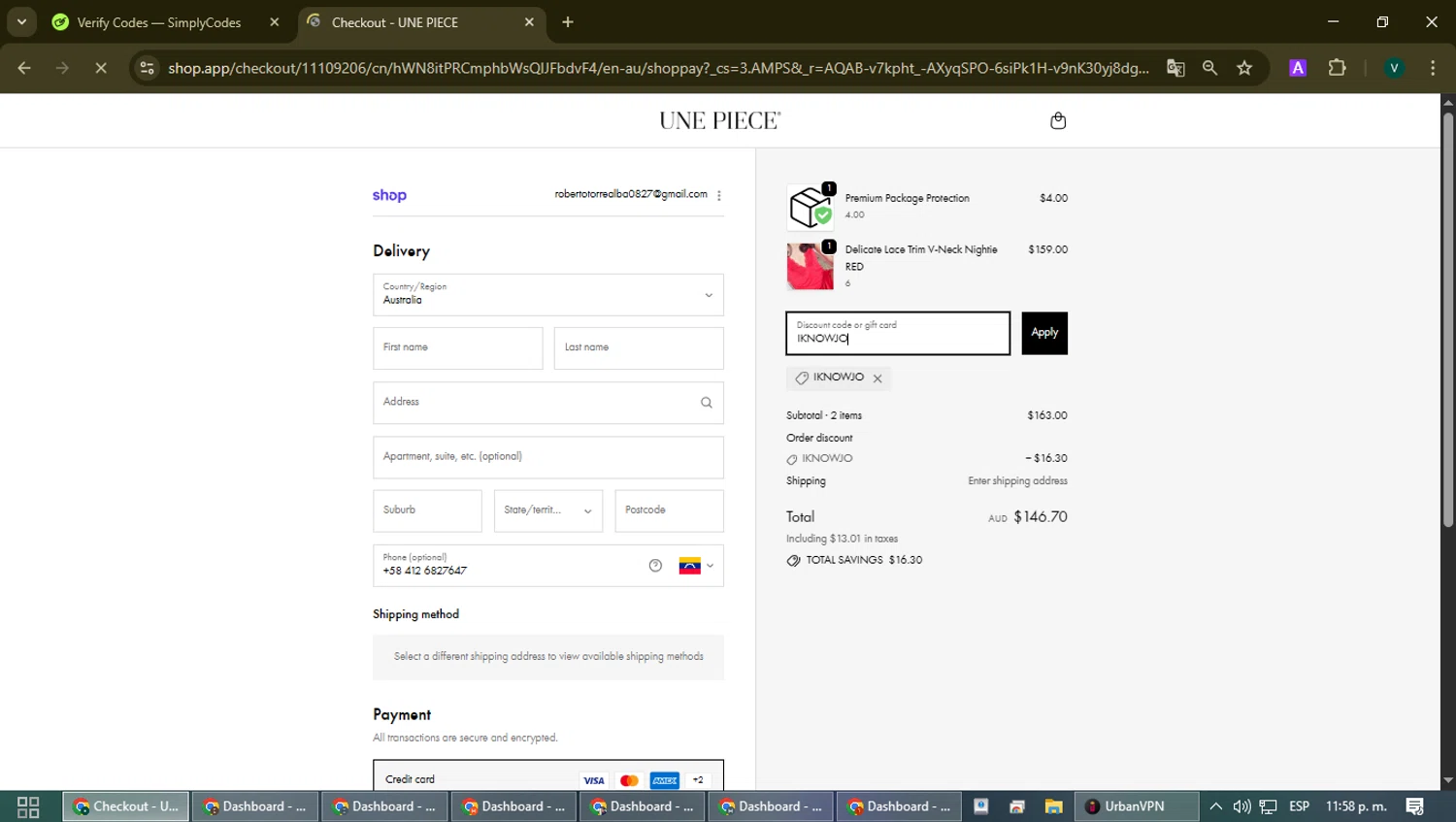The image size is (1456, 822).
Task: Expand the Country/Region dropdown
Action: [x=548, y=295]
